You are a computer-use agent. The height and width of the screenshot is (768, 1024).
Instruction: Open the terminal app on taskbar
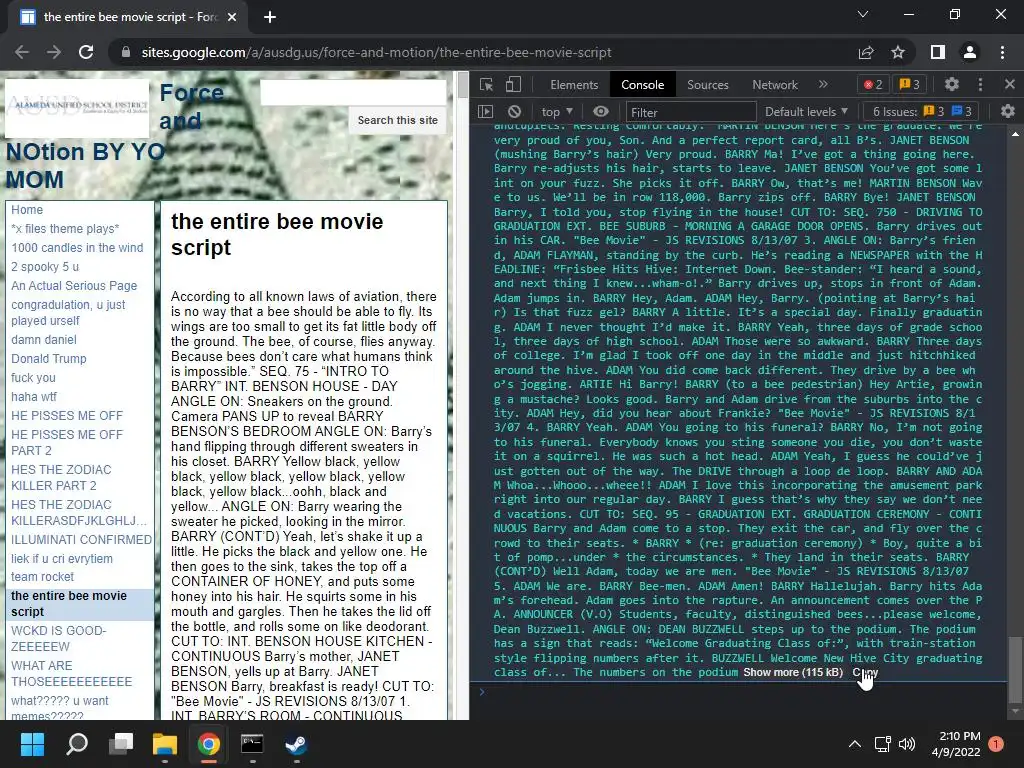point(252,744)
